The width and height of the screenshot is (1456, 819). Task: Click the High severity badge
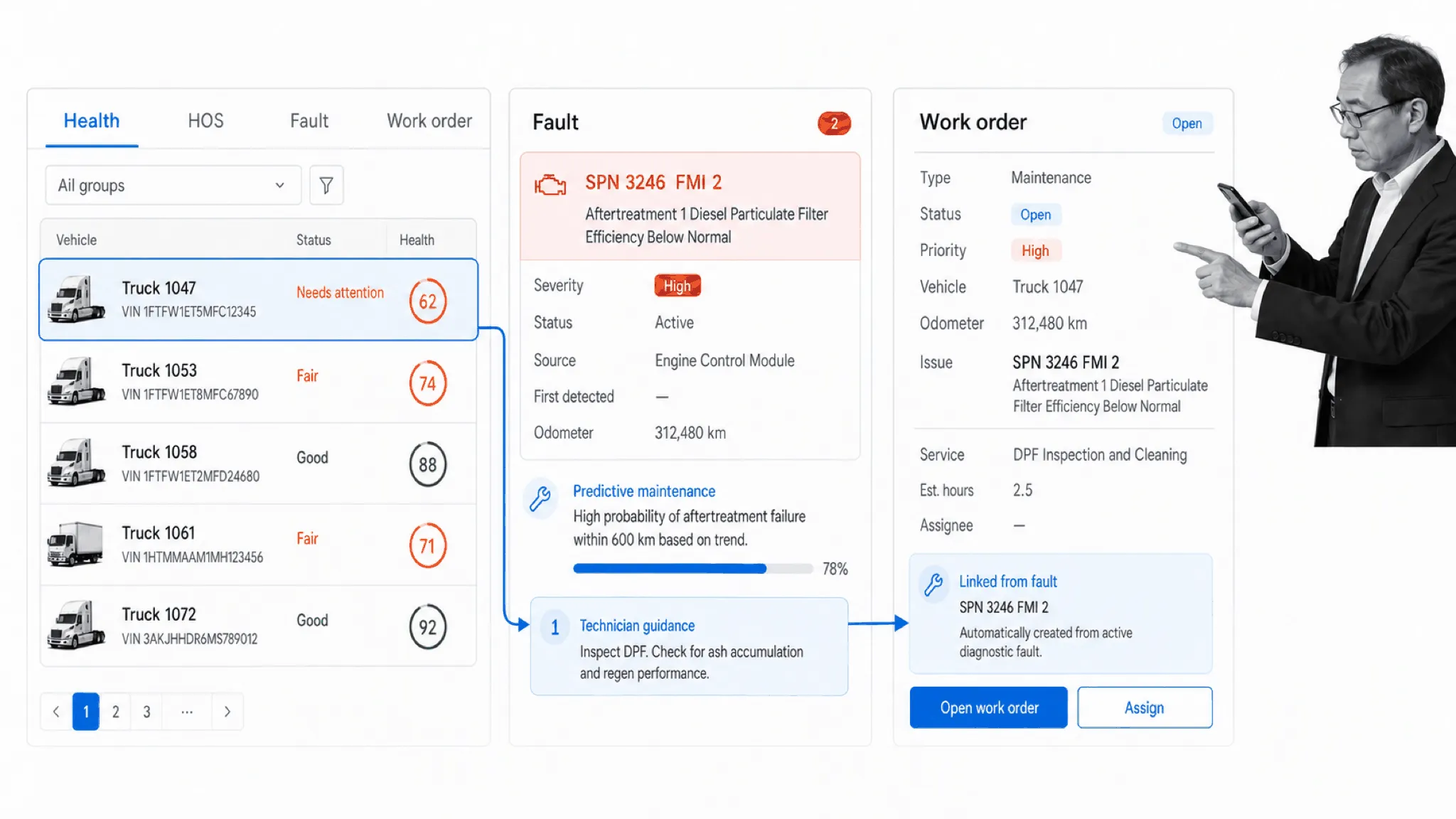coord(678,286)
